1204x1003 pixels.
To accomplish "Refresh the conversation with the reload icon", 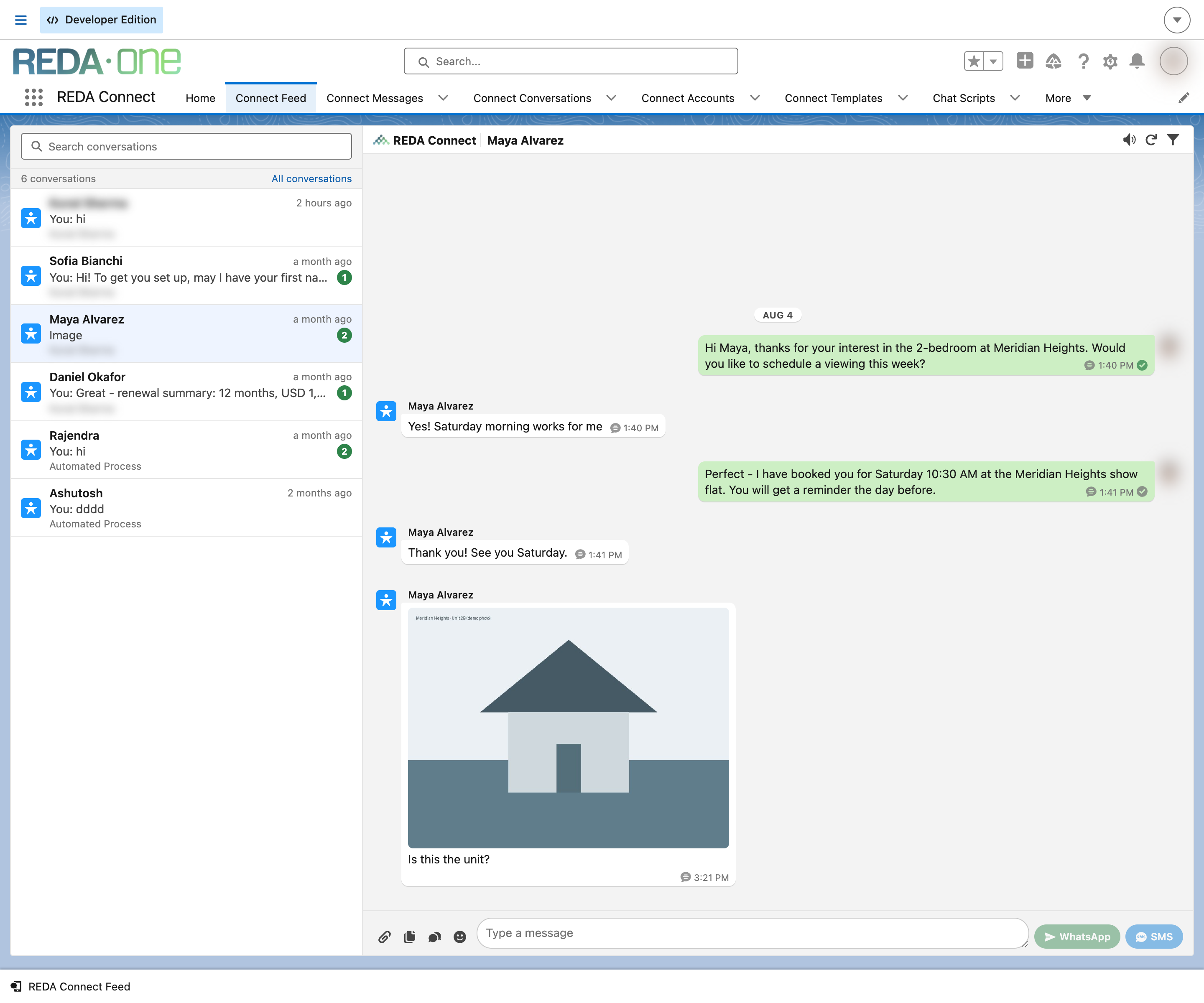I will (1151, 140).
